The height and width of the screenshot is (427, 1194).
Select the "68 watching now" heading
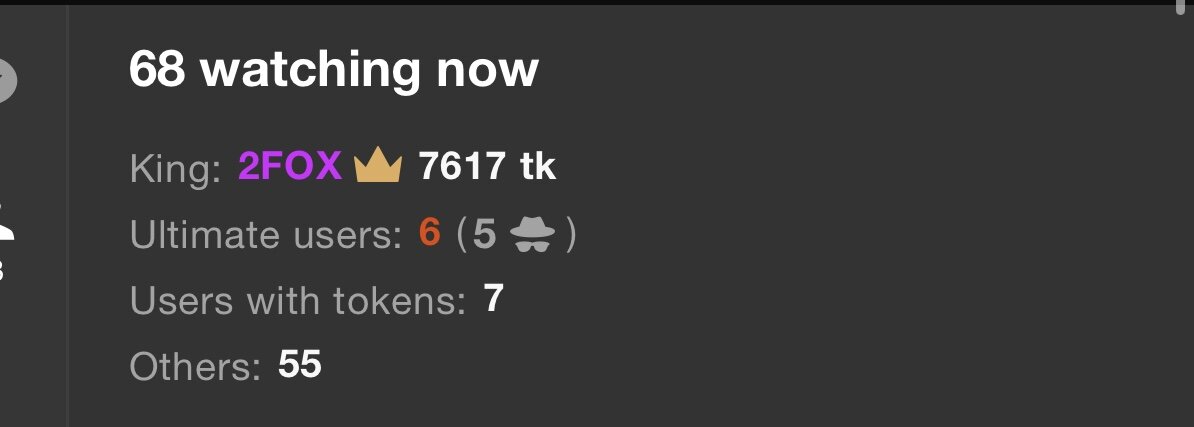click(334, 69)
